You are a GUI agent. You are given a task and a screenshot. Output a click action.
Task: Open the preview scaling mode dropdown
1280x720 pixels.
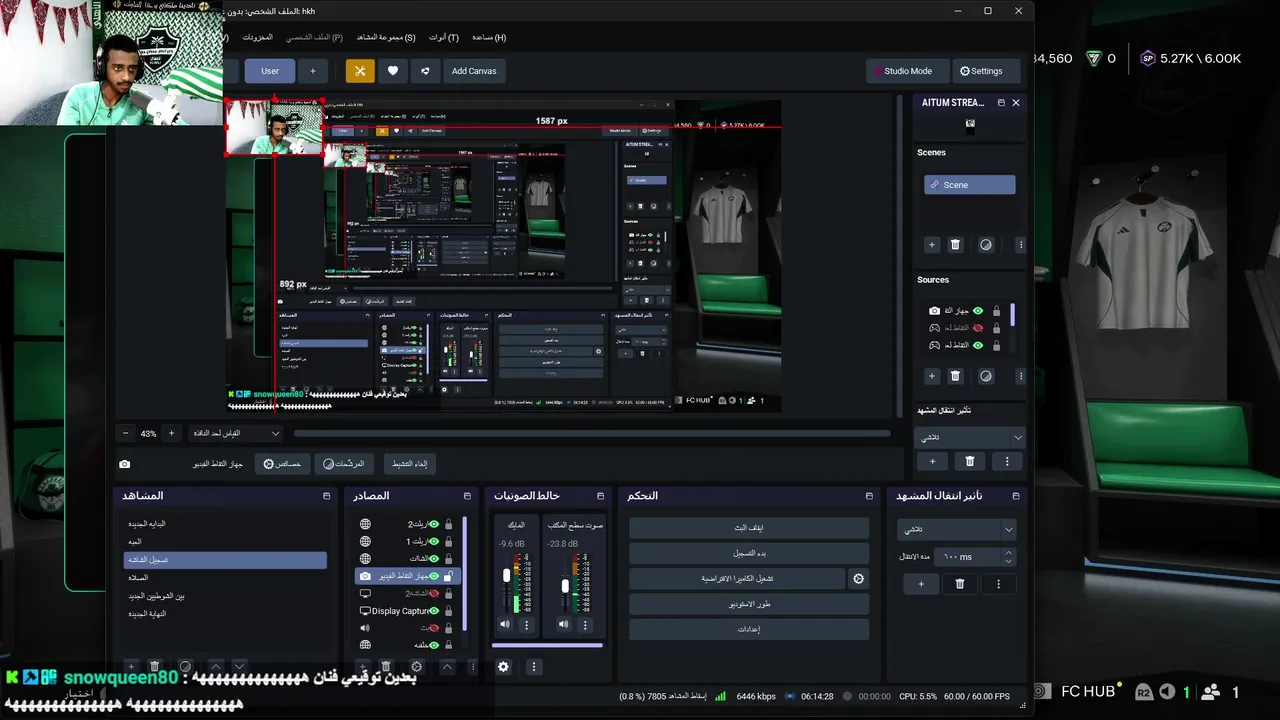pyautogui.click(x=234, y=433)
